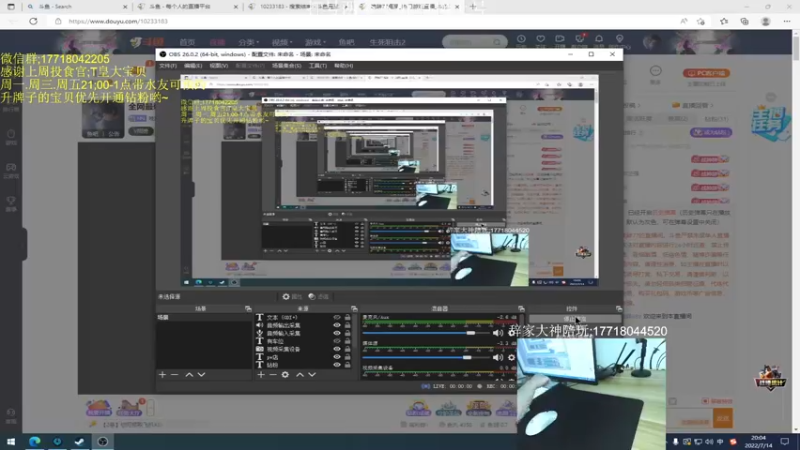The height and width of the screenshot is (450, 800).
Task: Open OBS View menu
Action: point(218,66)
